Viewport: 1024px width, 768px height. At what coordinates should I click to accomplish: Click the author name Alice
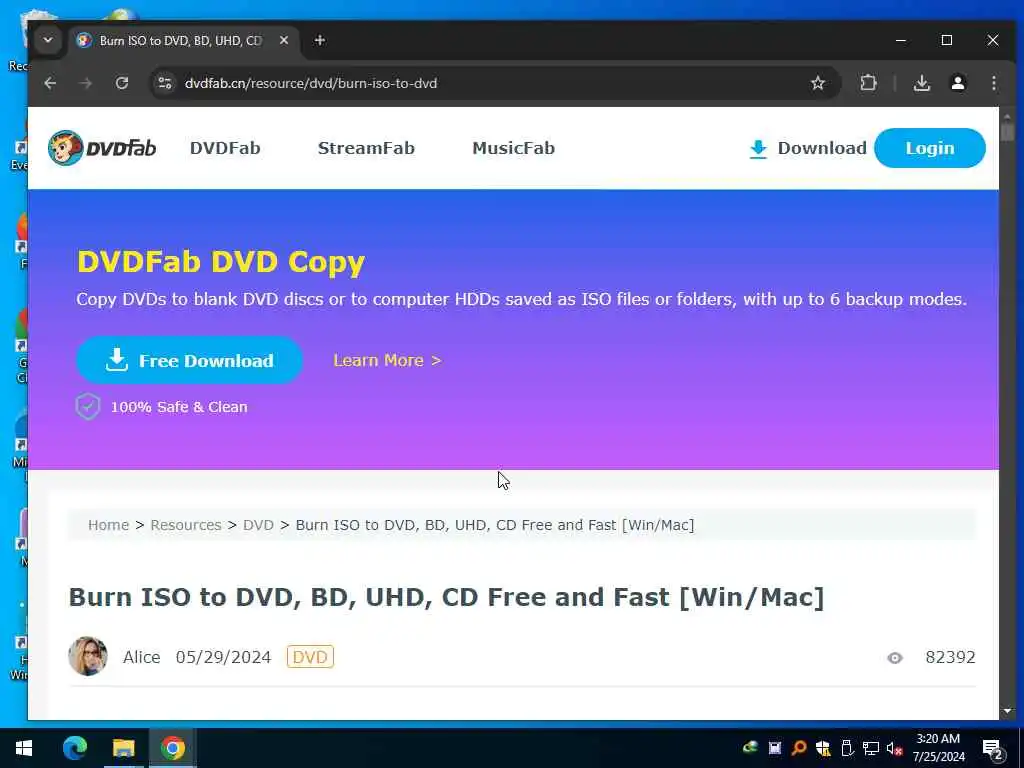click(142, 657)
